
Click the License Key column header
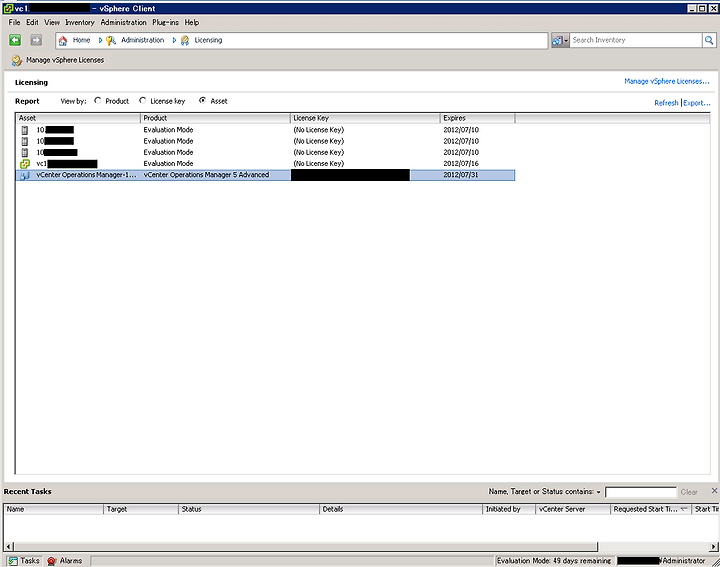tap(366, 118)
